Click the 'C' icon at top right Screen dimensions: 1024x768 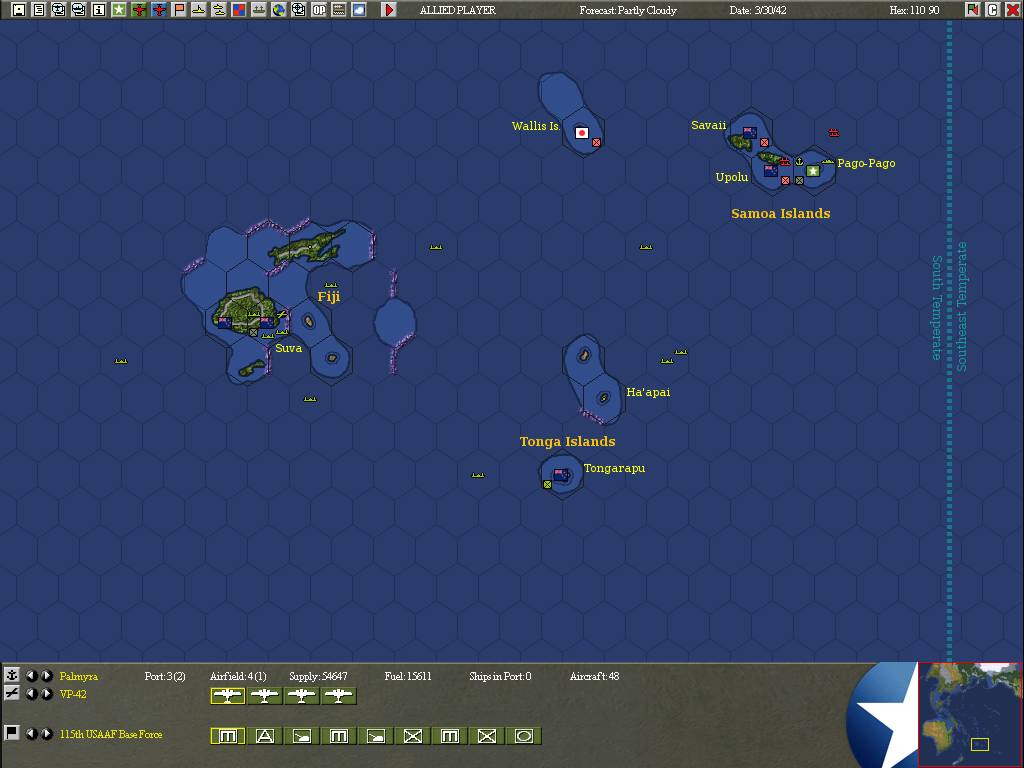[992, 10]
